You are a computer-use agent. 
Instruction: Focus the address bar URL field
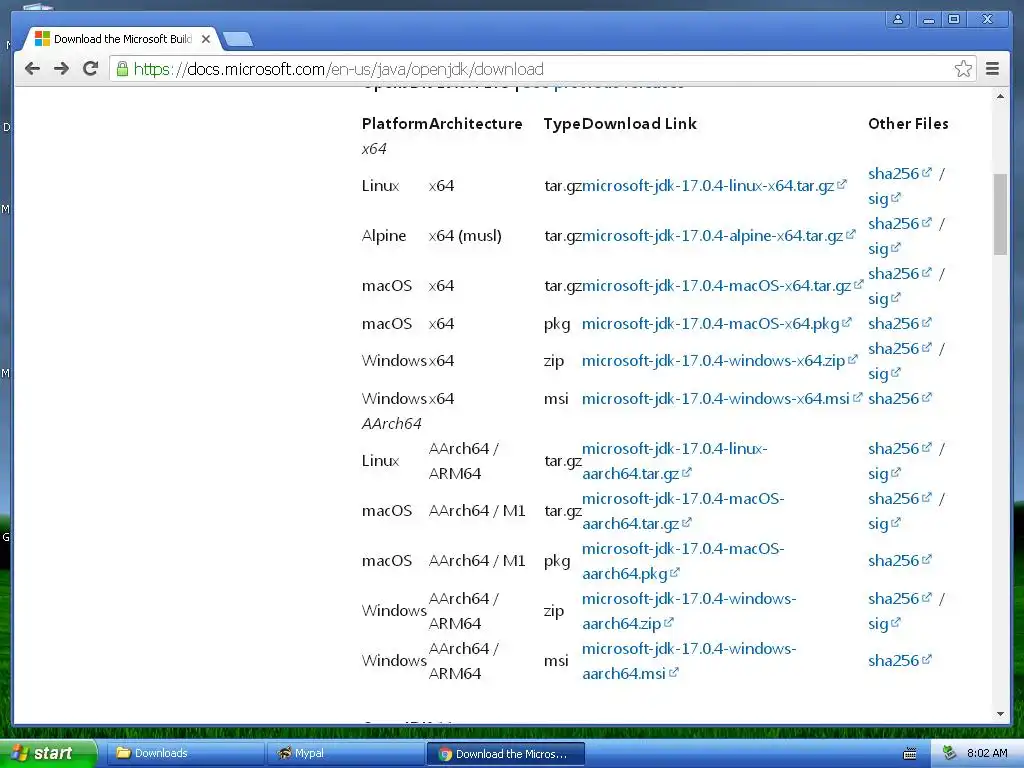542,69
